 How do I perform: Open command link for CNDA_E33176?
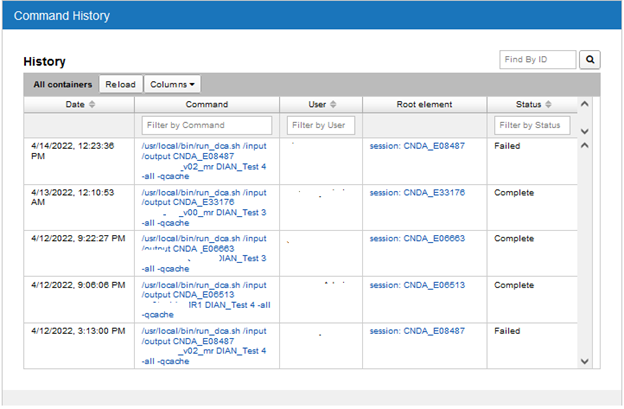pyautogui.click(x=204, y=208)
